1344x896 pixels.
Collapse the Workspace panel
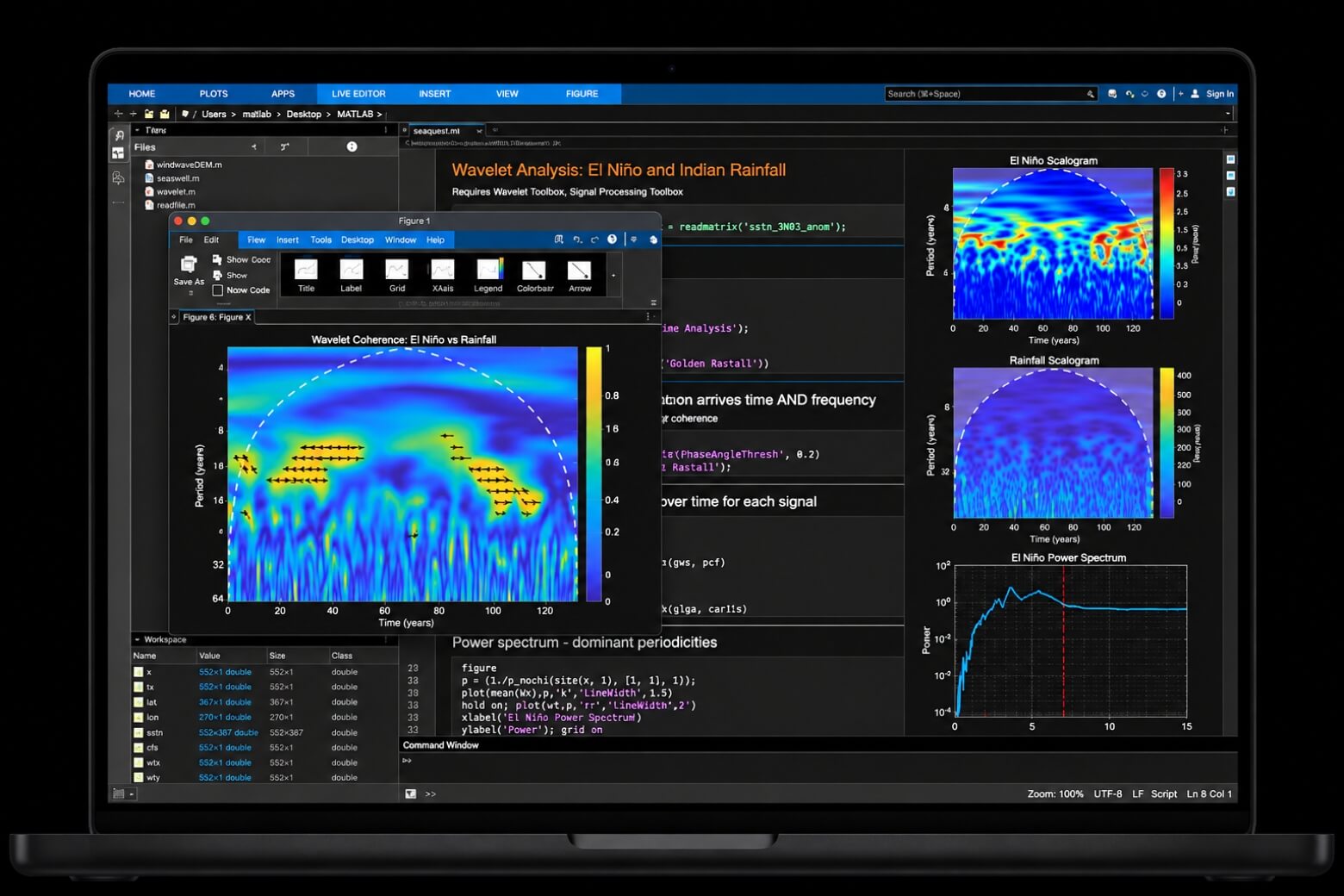pos(137,639)
